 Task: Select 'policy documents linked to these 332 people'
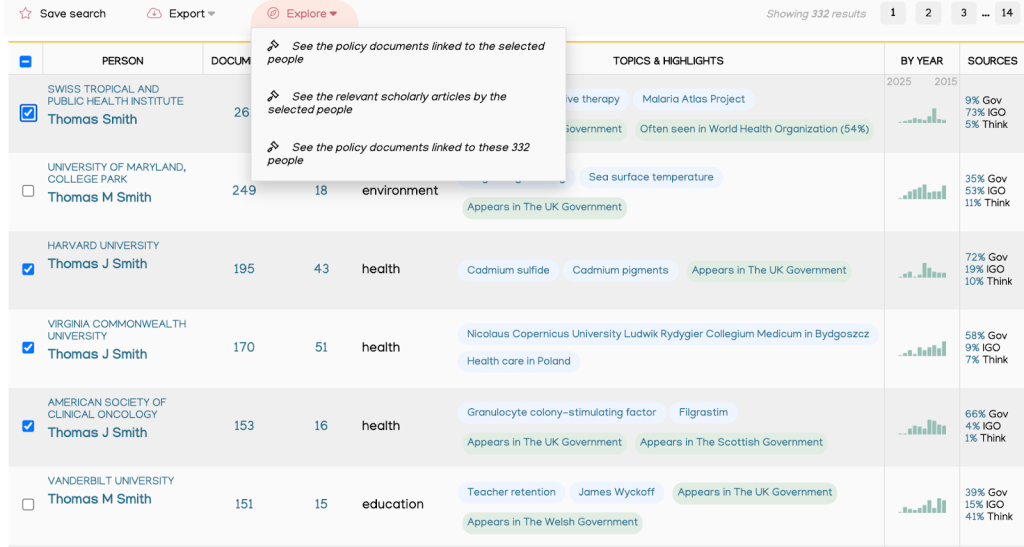click(410, 153)
